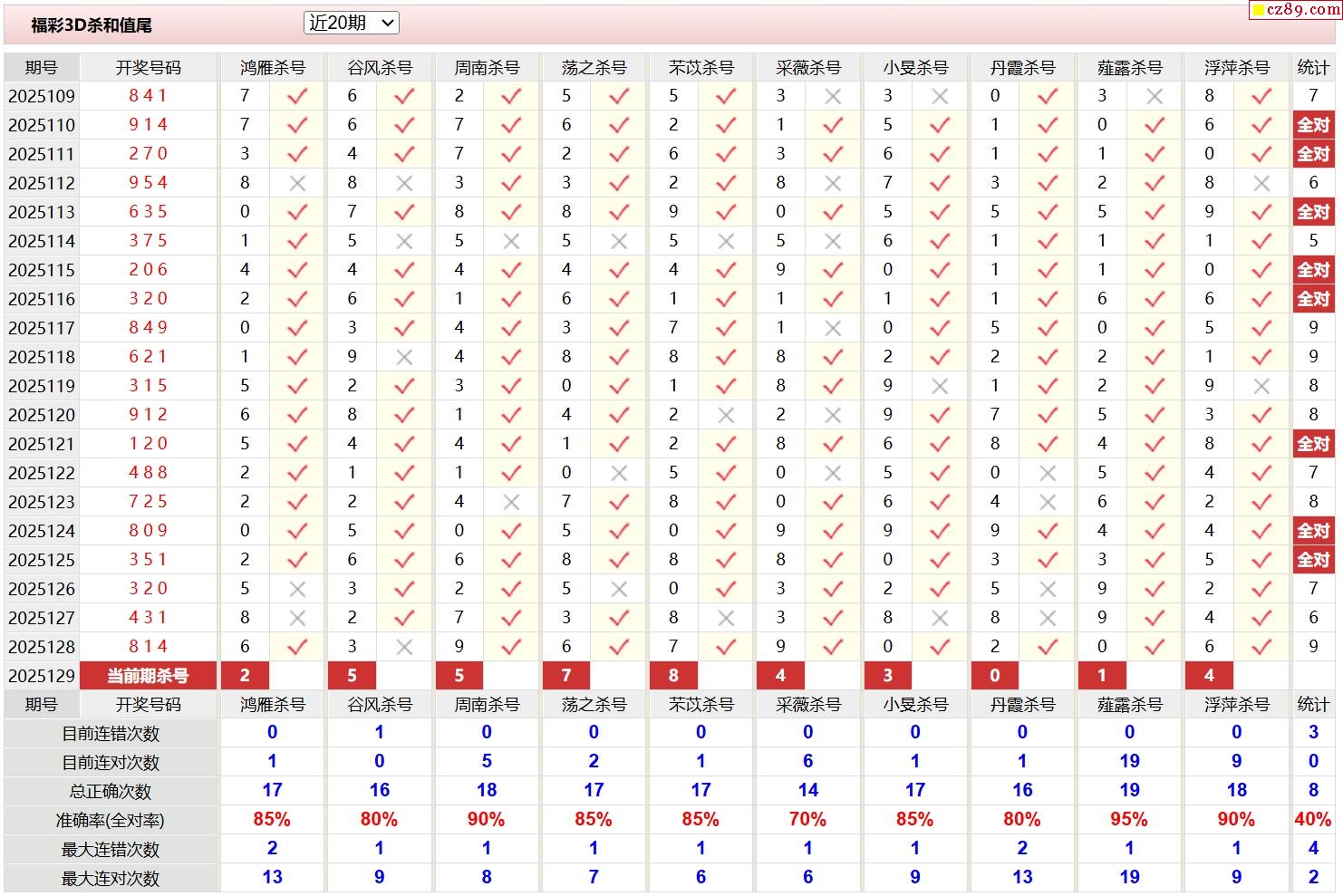Click 谷风杀号 cross mark in row 2025114

pos(404,241)
